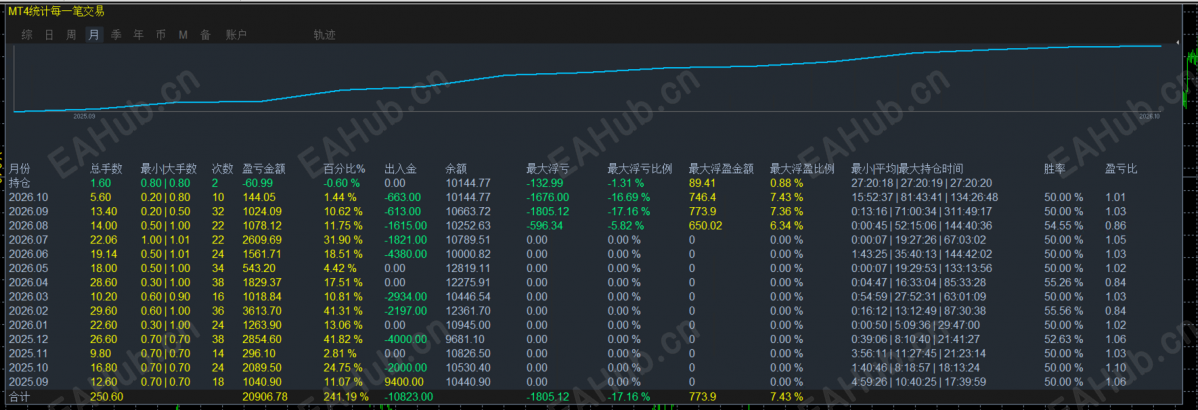
Task: Click the 百分比% column header
Action: click(x=345, y=169)
